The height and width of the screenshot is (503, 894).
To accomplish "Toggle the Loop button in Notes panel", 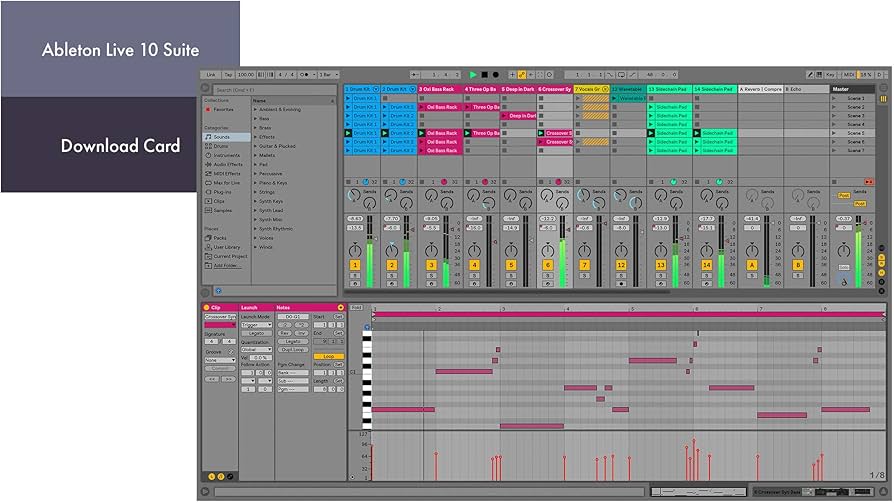I will pyautogui.click(x=328, y=355).
